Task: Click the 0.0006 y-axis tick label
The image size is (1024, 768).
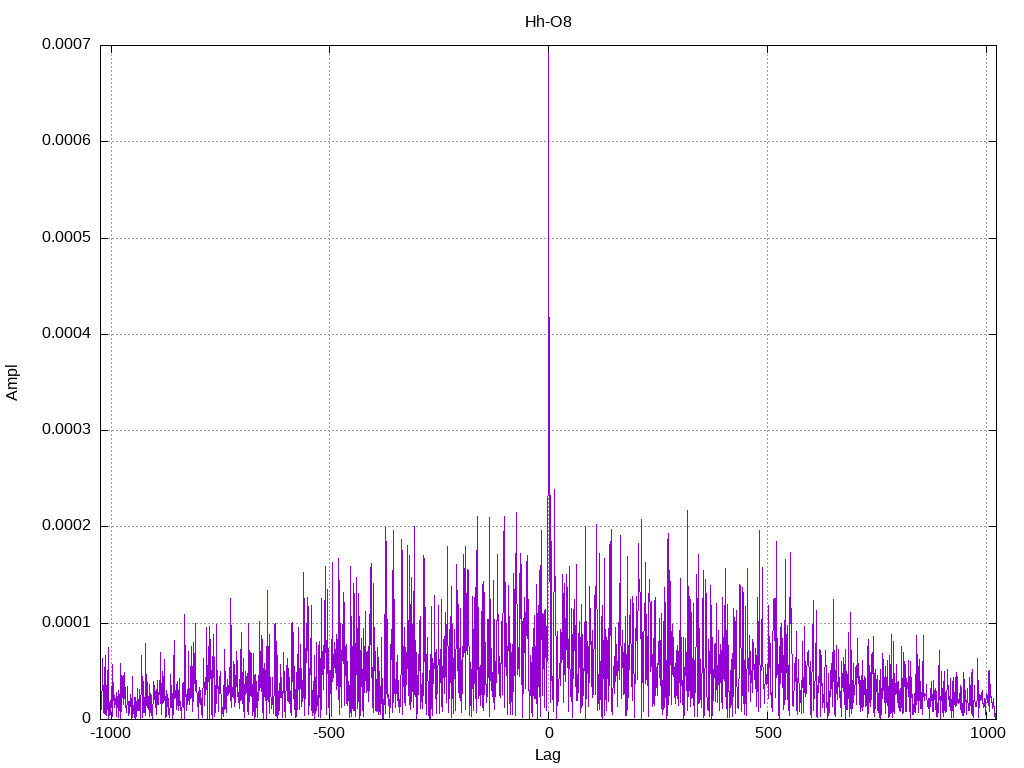Action: coord(66,141)
